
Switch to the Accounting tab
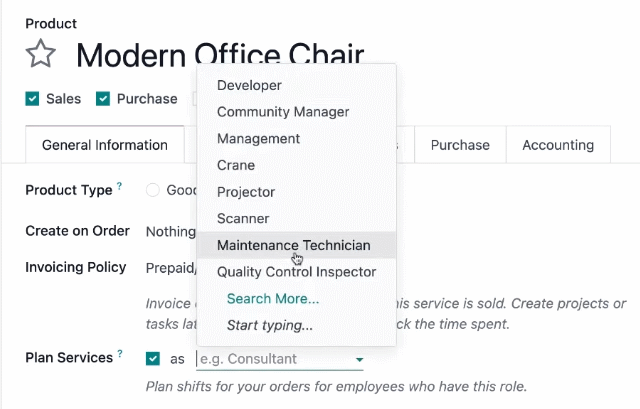click(558, 145)
